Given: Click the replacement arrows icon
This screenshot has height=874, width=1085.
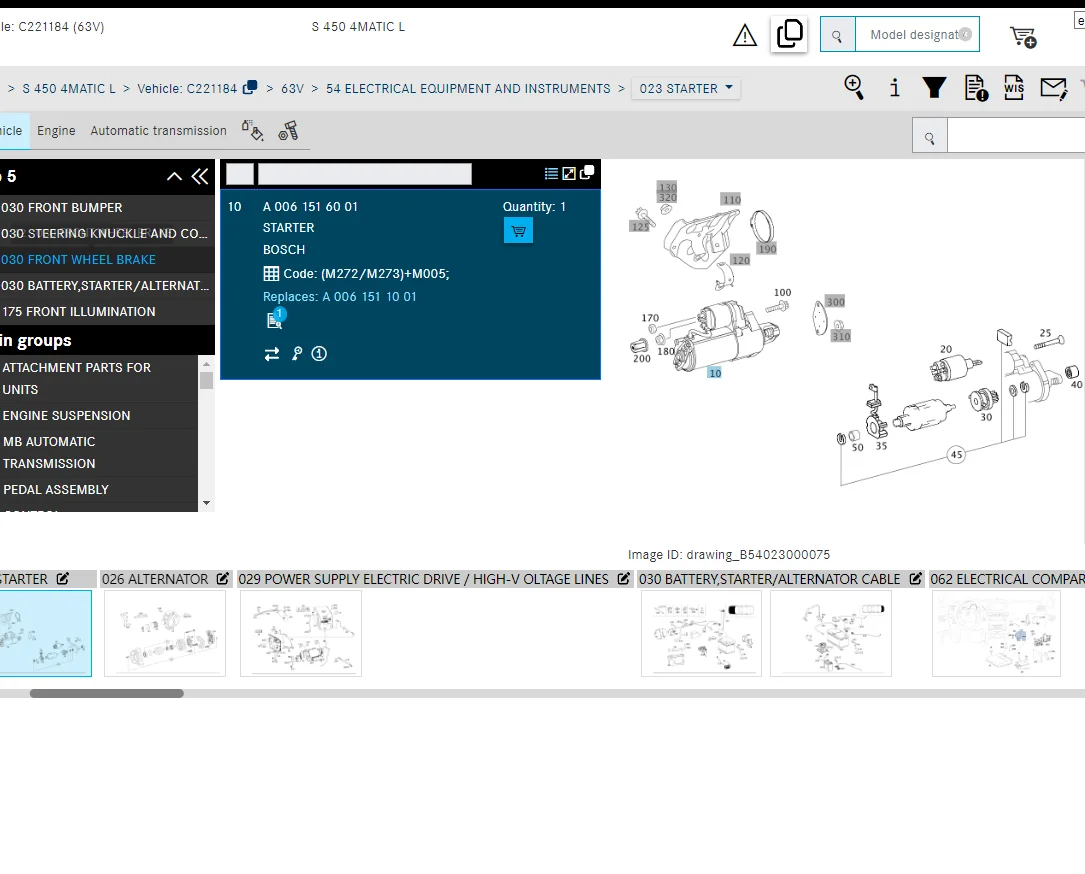Looking at the screenshot, I should pos(272,354).
